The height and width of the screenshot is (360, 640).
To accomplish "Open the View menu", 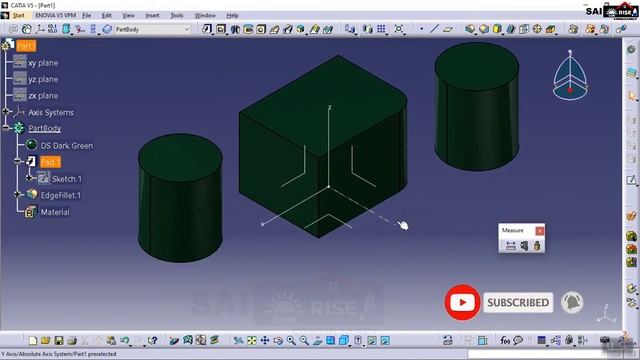I will coord(128,16).
